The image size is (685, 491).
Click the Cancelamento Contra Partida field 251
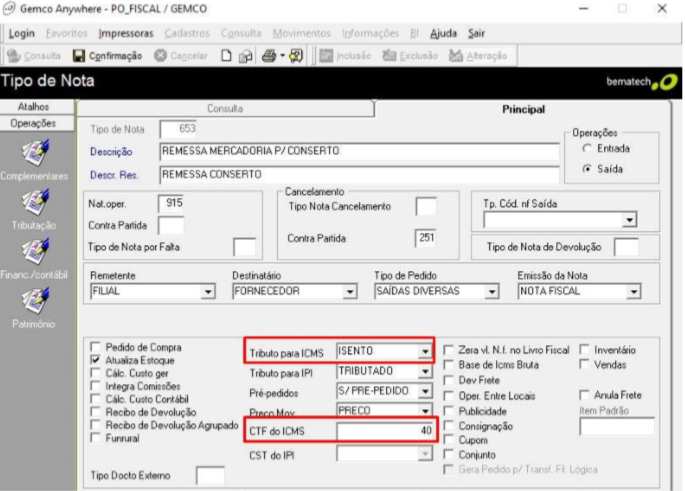pos(426,238)
